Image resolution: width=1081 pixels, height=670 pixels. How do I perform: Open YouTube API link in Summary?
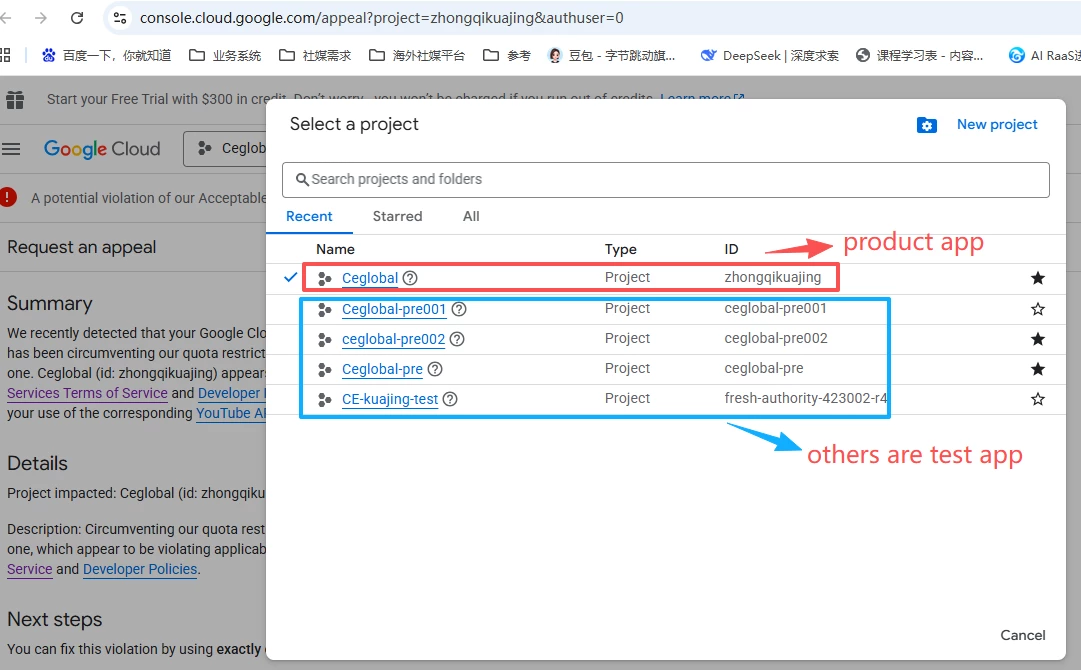click(x=231, y=413)
